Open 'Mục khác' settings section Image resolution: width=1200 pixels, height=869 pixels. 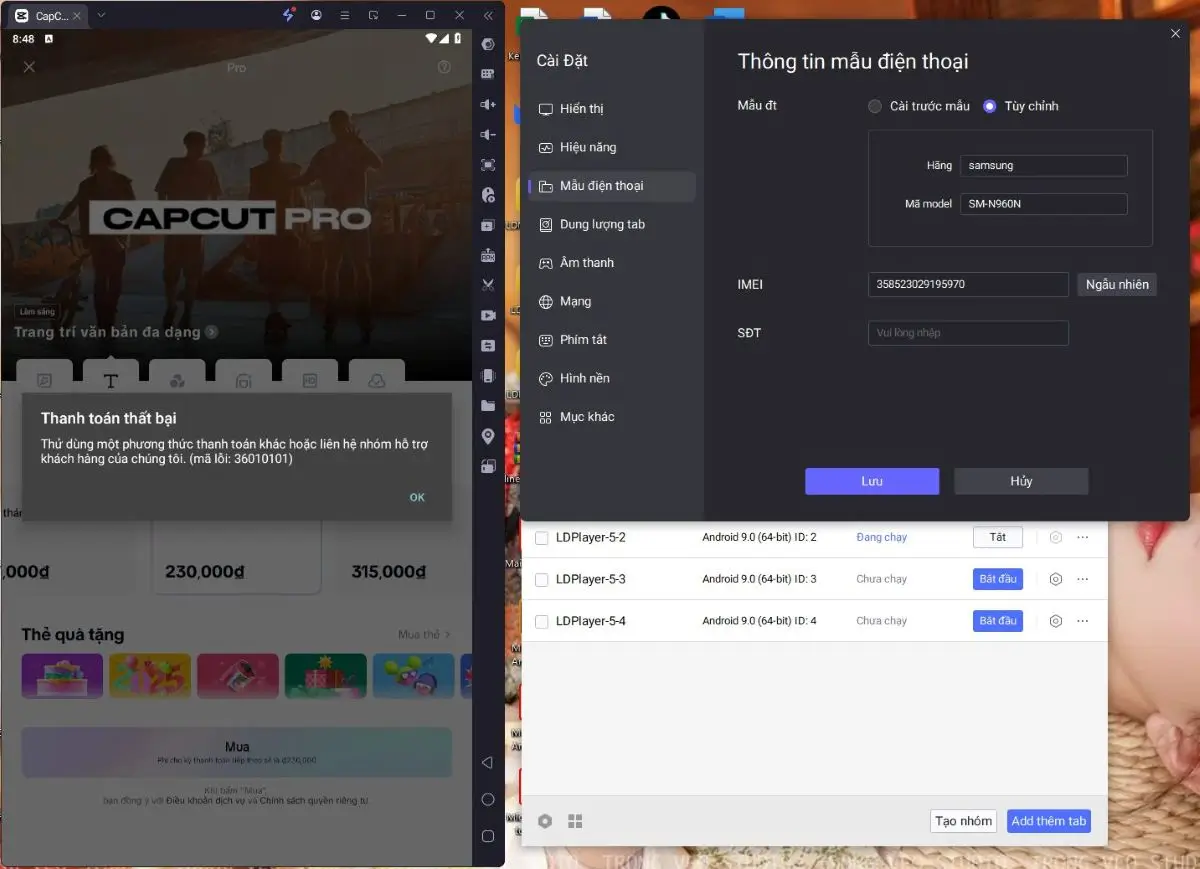(612, 417)
